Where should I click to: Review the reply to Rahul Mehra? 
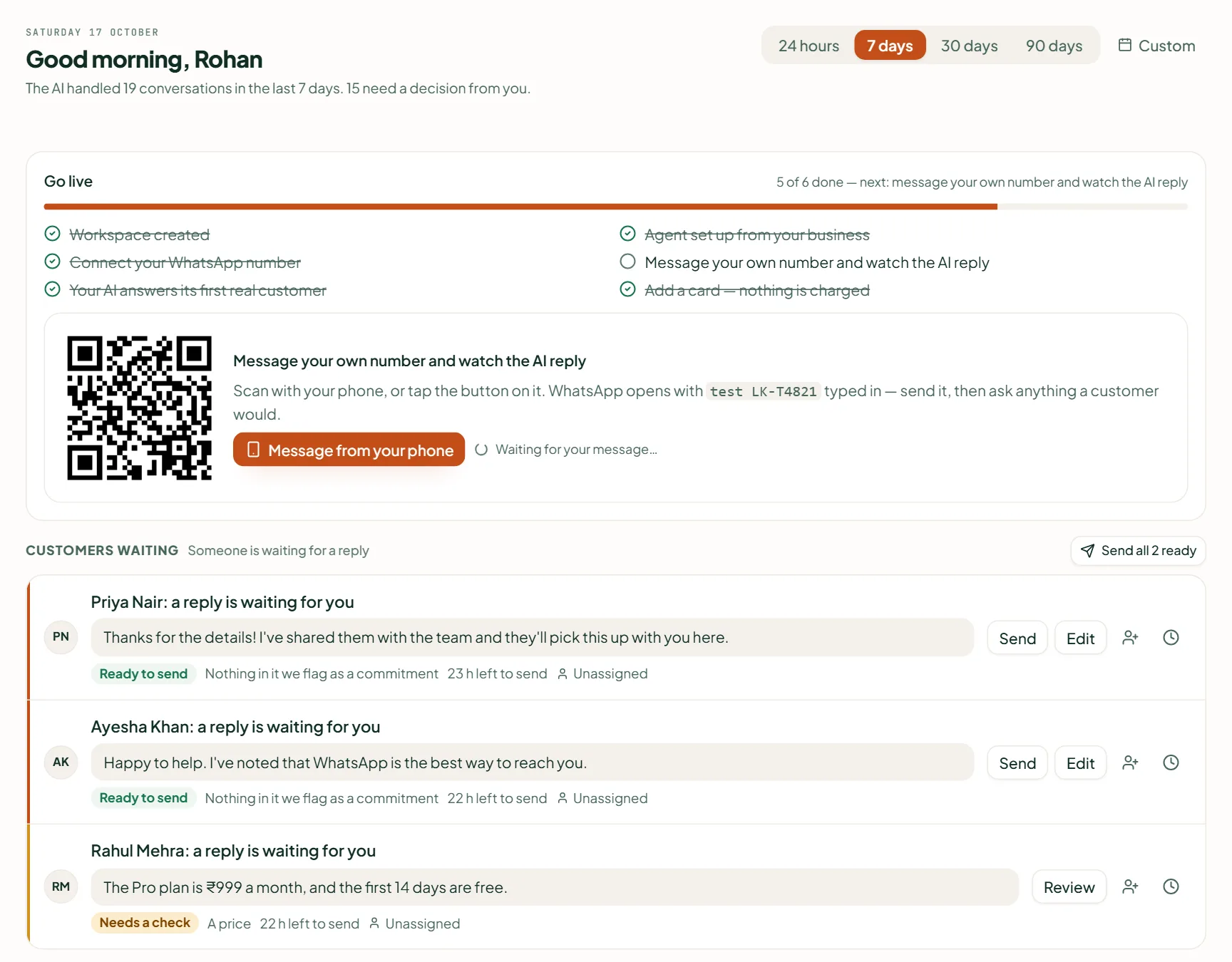pyautogui.click(x=1069, y=887)
